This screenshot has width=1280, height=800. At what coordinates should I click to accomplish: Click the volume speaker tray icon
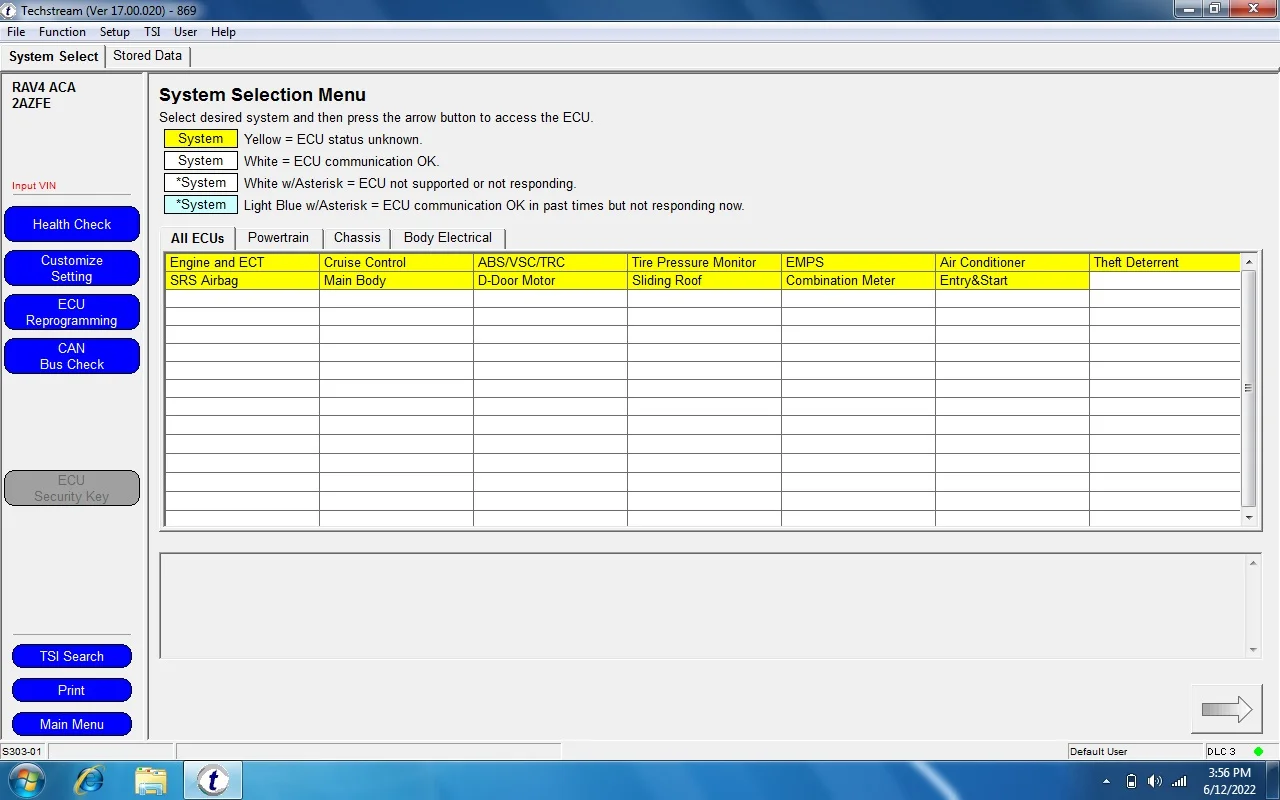pos(1155,781)
